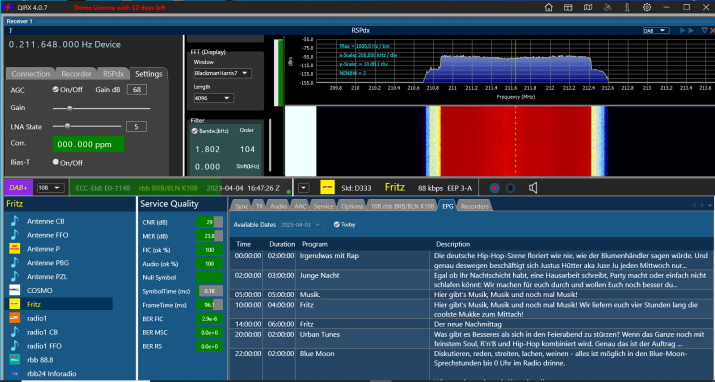The height and width of the screenshot is (382, 715).
Task: Click the music note icon for Antenne CB
Action: [x=15, y=221]
